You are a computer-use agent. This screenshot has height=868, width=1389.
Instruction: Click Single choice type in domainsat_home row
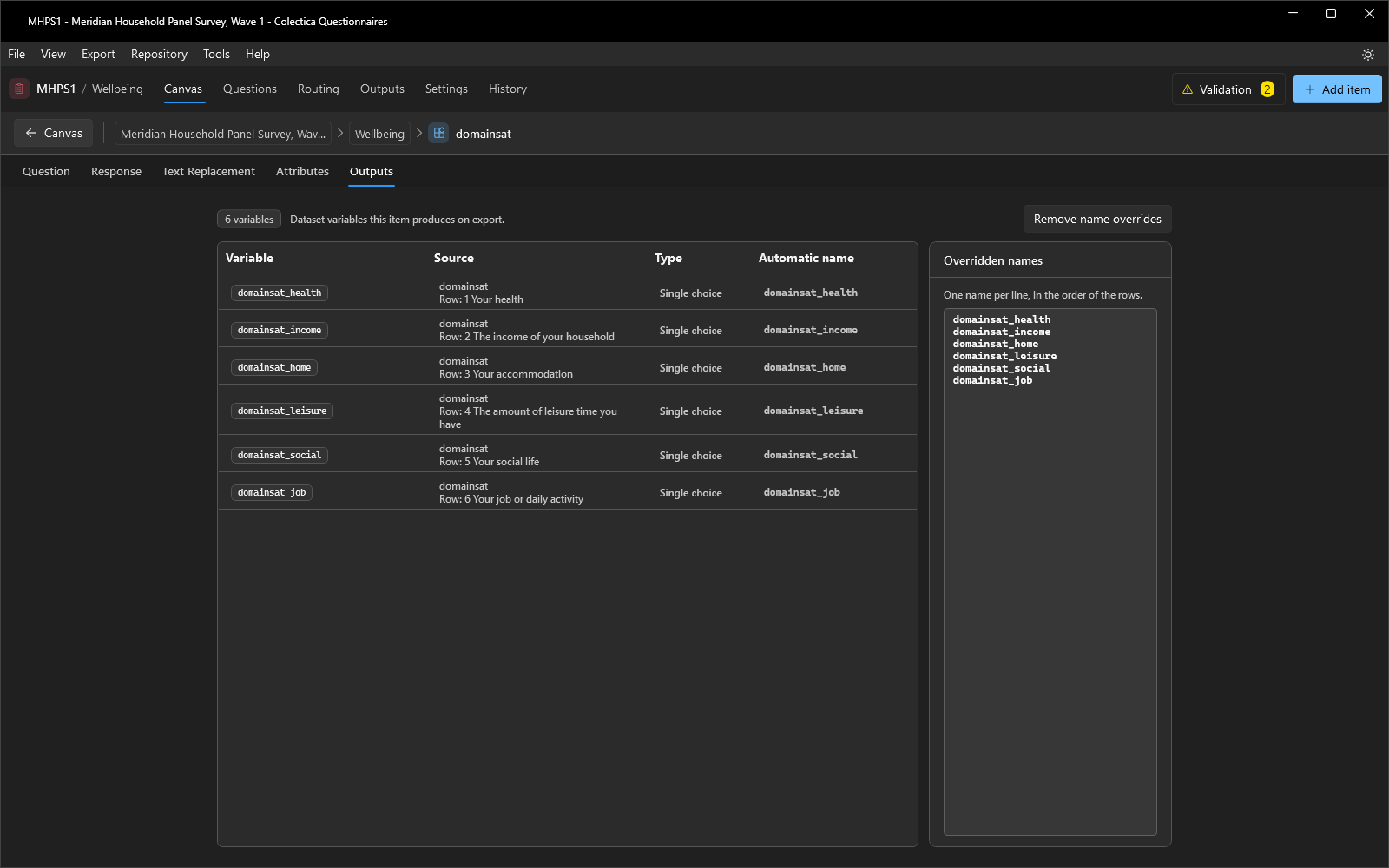pyautogui.click(x=691, y=368)
